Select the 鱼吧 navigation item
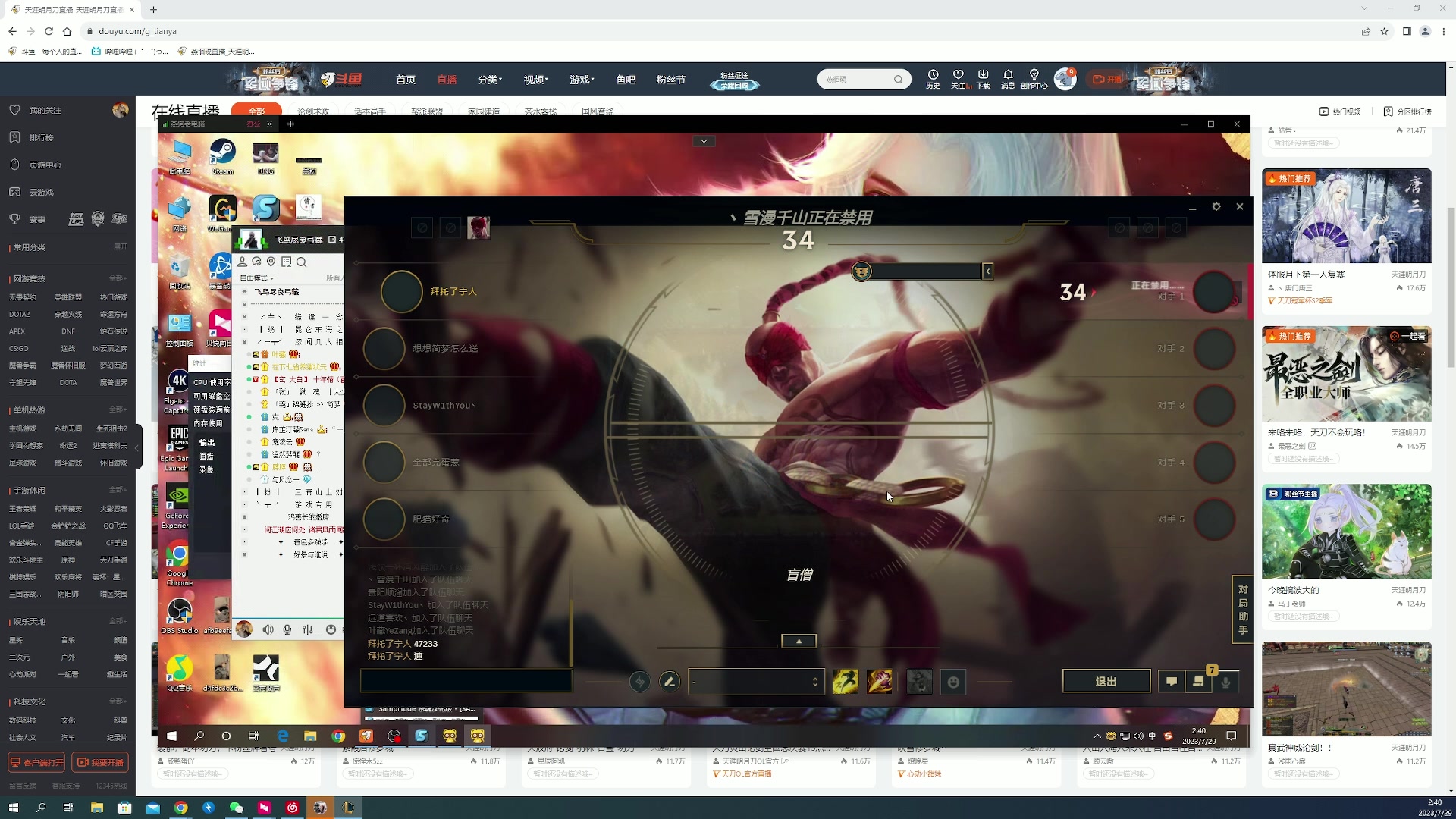Screen dimensions: 1456x819 (x=626, y=80)
